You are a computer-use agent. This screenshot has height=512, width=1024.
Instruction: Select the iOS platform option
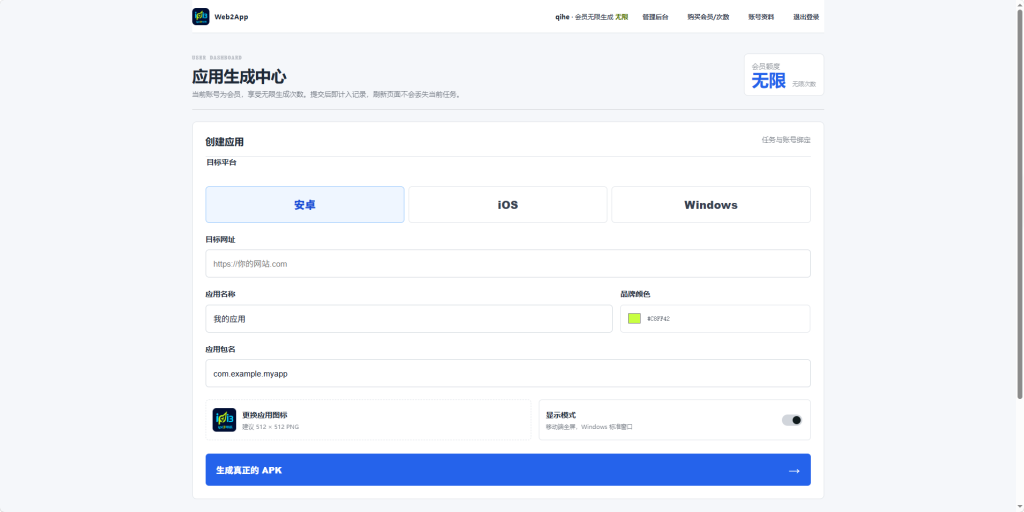pos(508,204)
